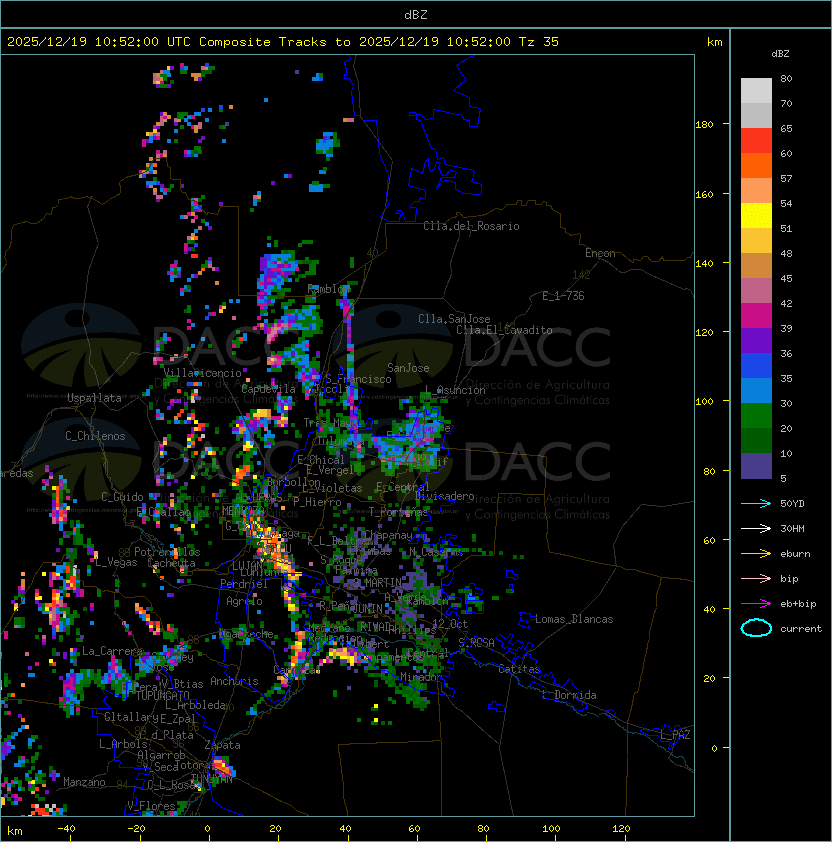Click the -20 km horizontal axis tick
This screenshot has height=842, width=832.
point(136,829)
